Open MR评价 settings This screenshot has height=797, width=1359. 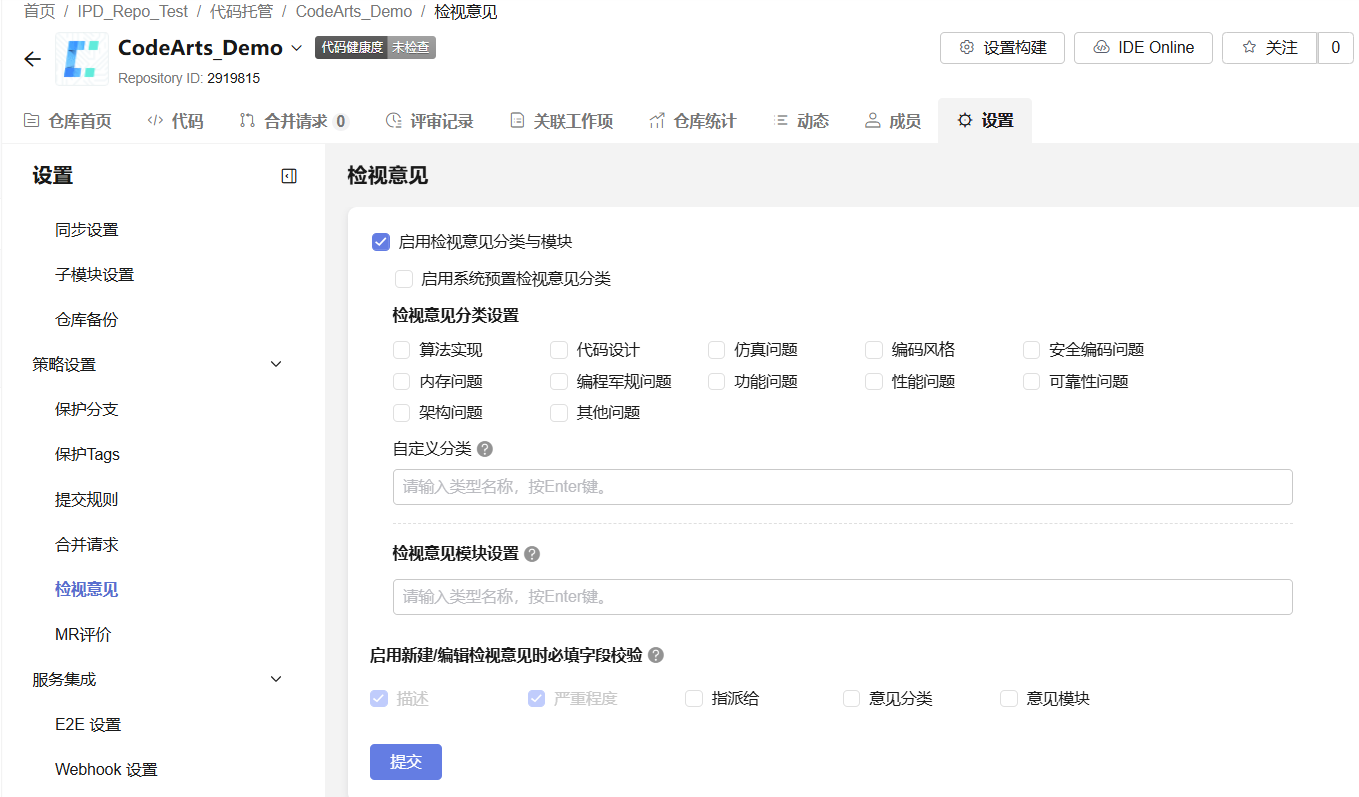[83, 635]
